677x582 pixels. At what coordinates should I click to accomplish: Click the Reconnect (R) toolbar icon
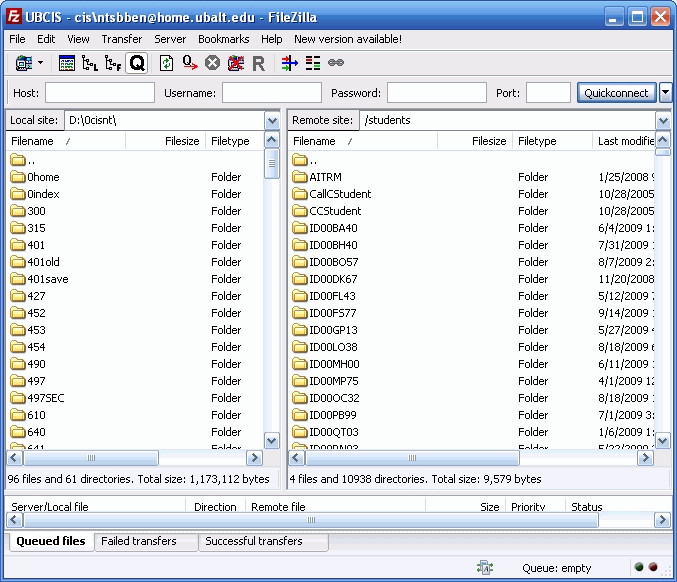click(x=258, y=63)
